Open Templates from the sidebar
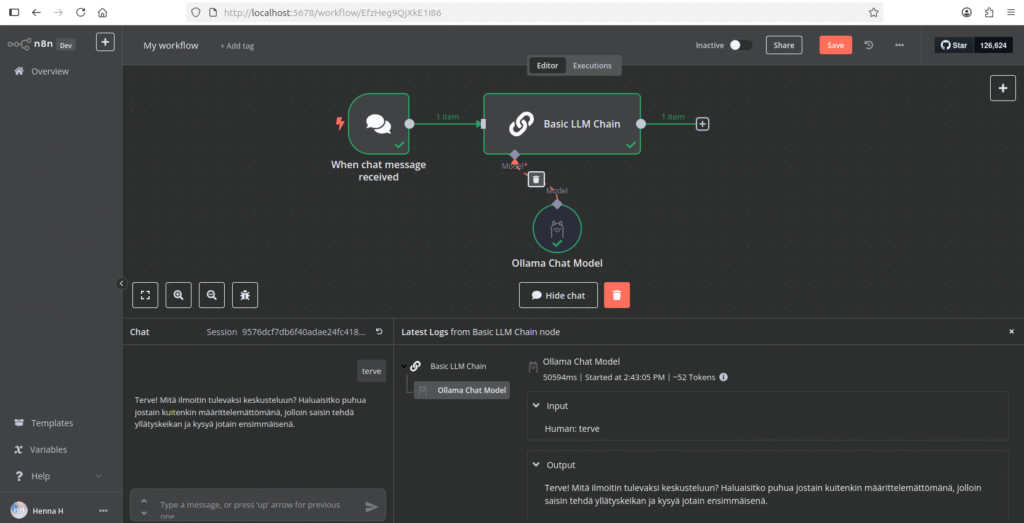 51,423
